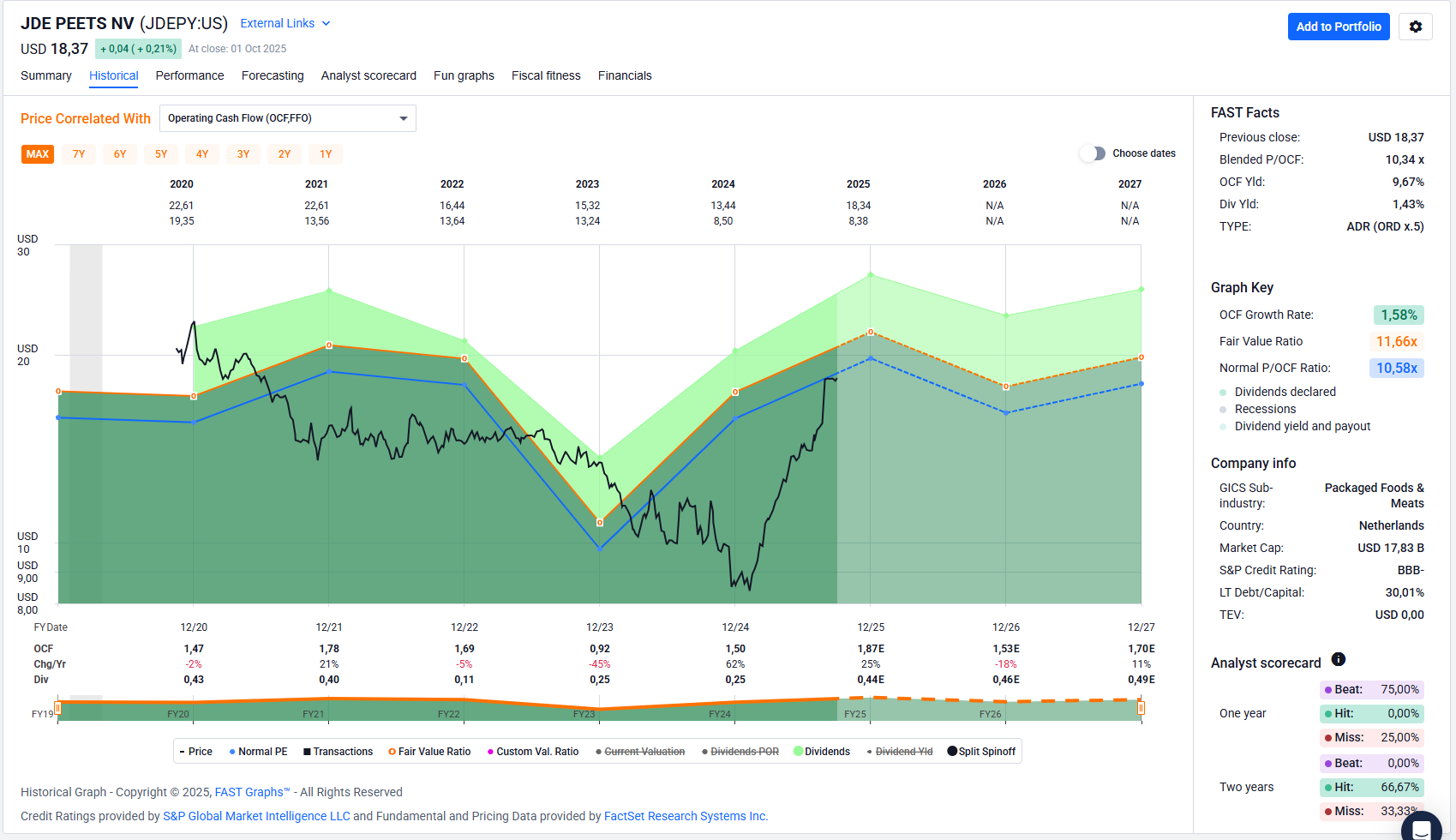Enable the Choose dates switch
This screenshot has height=840, width=1456.
tap(1093, 153)
